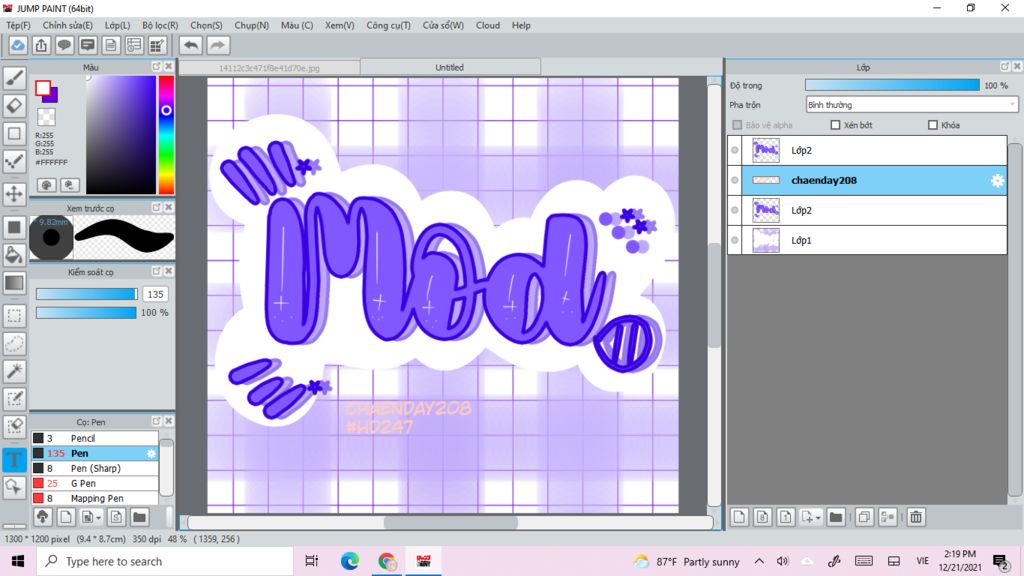
Task: Select the Bucket fill tool
Action: point(14,255)
